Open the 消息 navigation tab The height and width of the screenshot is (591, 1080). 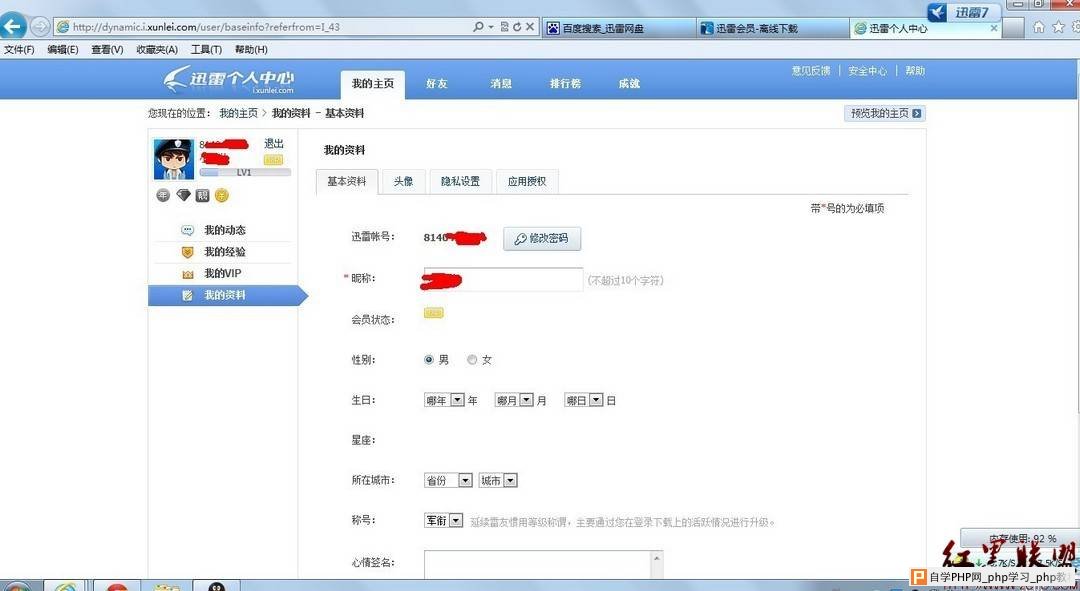[x=501, y=84]
